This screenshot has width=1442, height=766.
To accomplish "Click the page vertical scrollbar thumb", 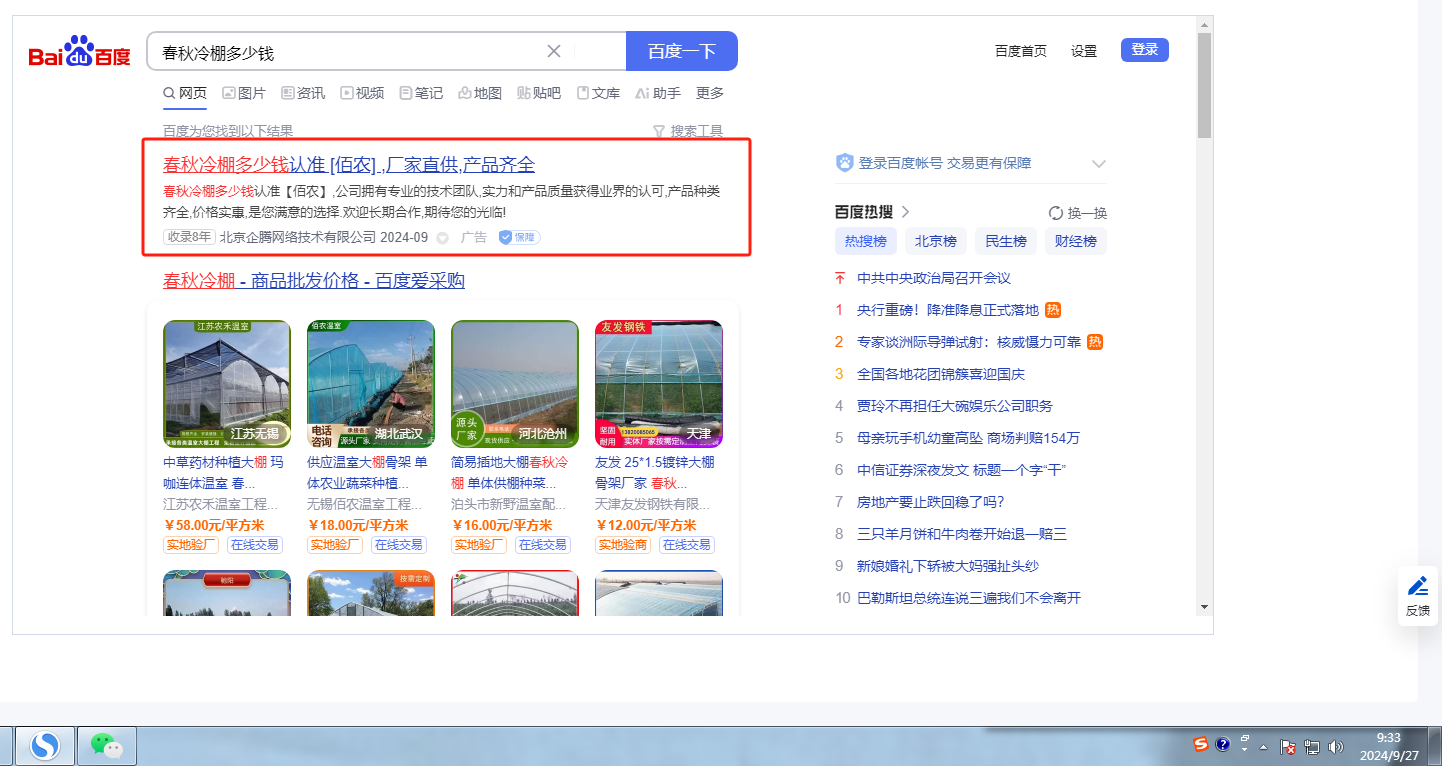I will [x=1204, y=86].
